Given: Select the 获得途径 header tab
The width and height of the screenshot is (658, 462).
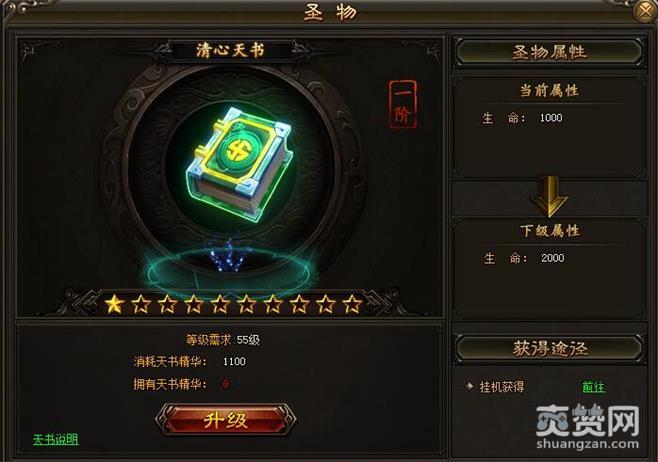Looking at the screenshot, I should [x=549, y=348].
